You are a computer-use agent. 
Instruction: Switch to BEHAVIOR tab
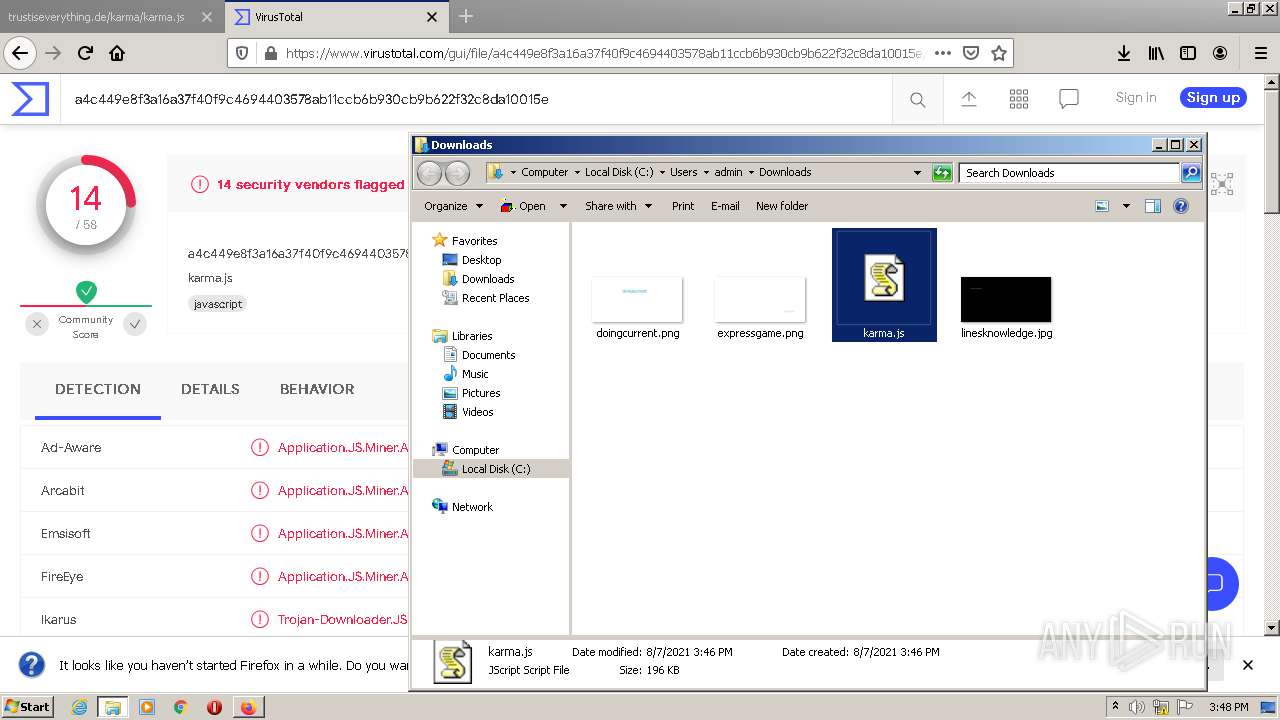[x=317, y=389]
